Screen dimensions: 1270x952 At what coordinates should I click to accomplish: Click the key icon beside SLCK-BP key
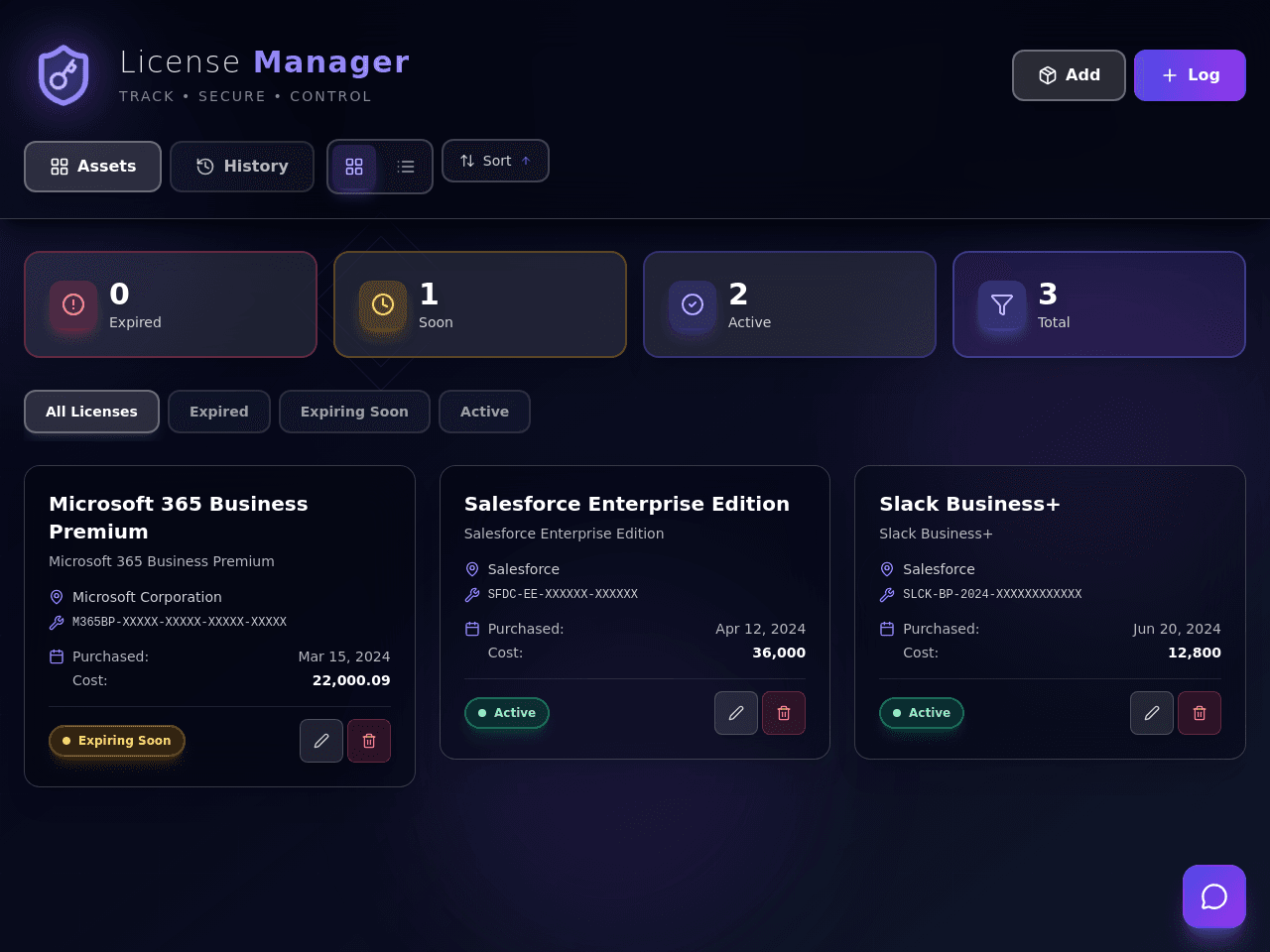pyautogui.click(x=887, y=595)
